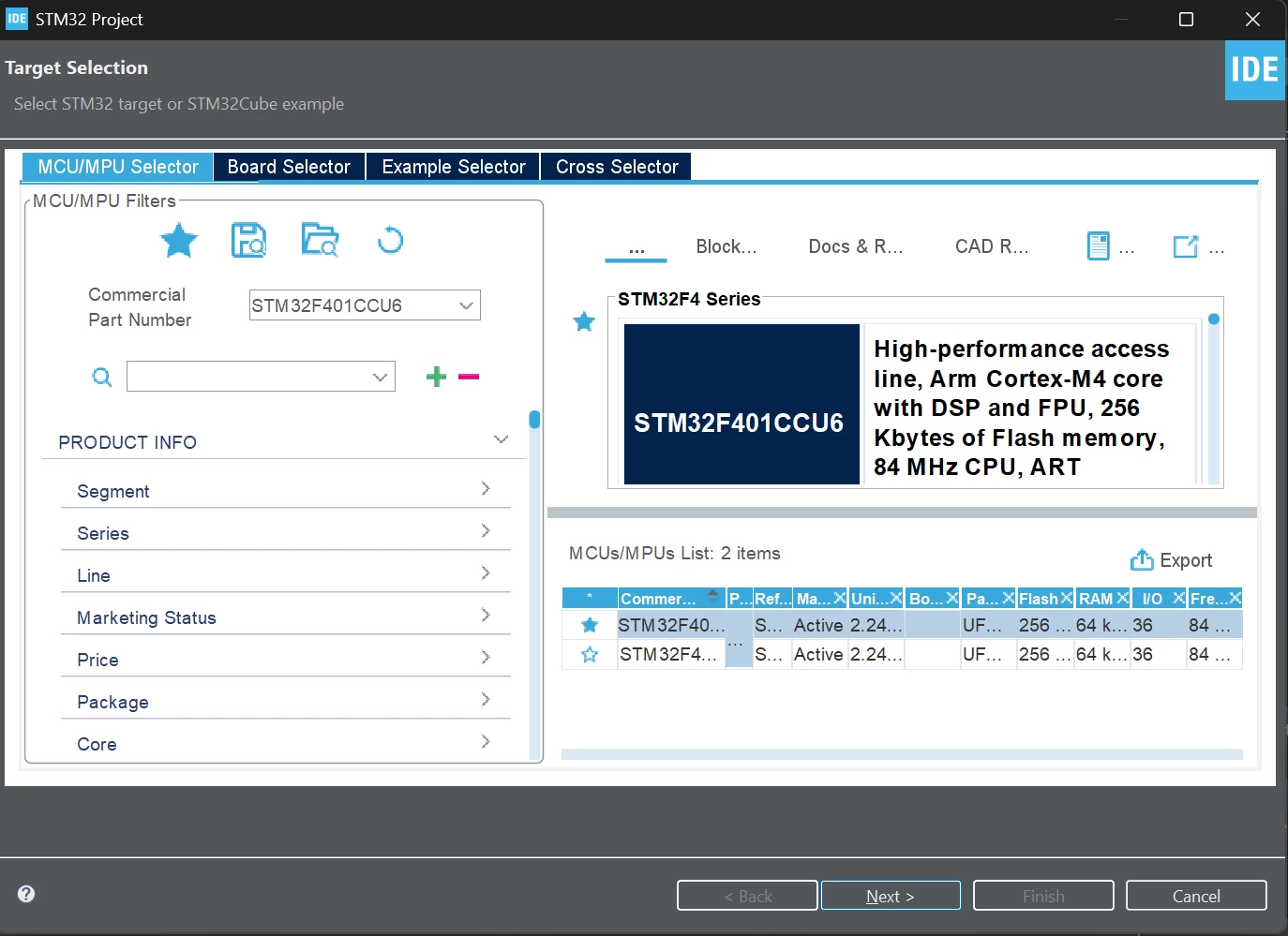Switch to the Cross Selector tab

(617, 167)
